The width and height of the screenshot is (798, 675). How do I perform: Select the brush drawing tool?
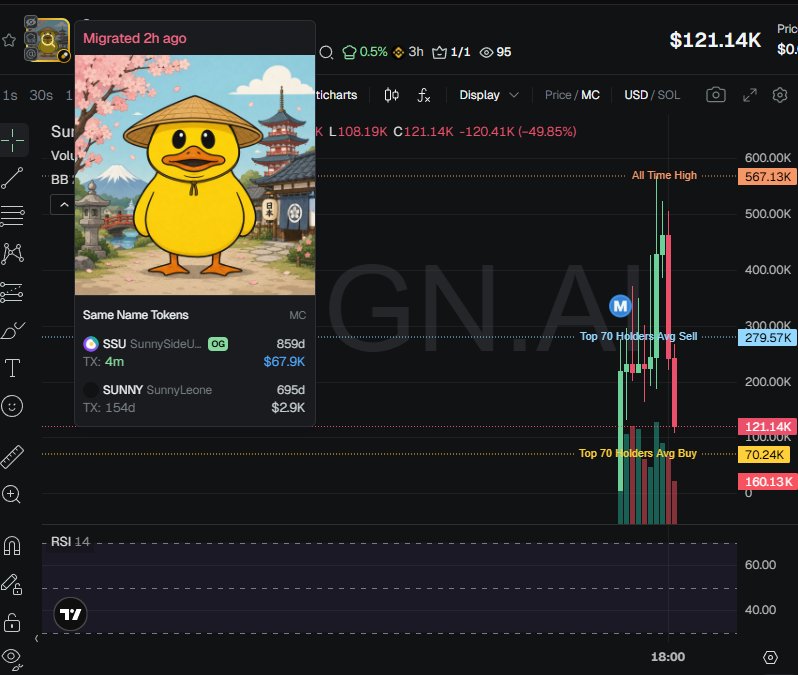(x=13, y=330)
